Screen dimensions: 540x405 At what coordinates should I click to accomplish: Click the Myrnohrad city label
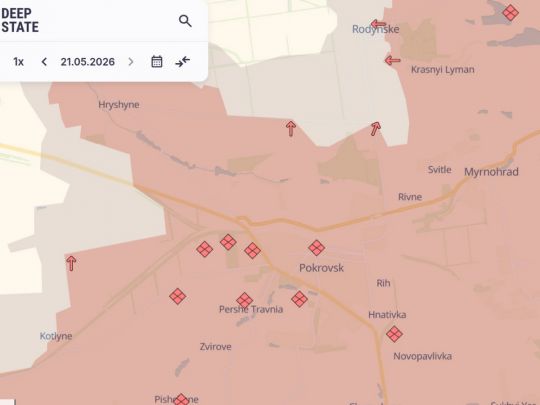pos(491,172)
